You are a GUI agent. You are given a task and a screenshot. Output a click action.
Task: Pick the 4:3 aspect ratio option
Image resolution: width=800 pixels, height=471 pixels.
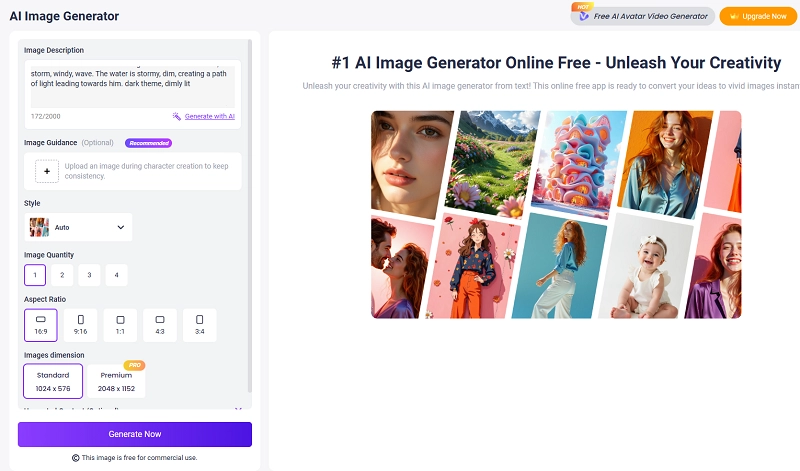click(160, 320)
